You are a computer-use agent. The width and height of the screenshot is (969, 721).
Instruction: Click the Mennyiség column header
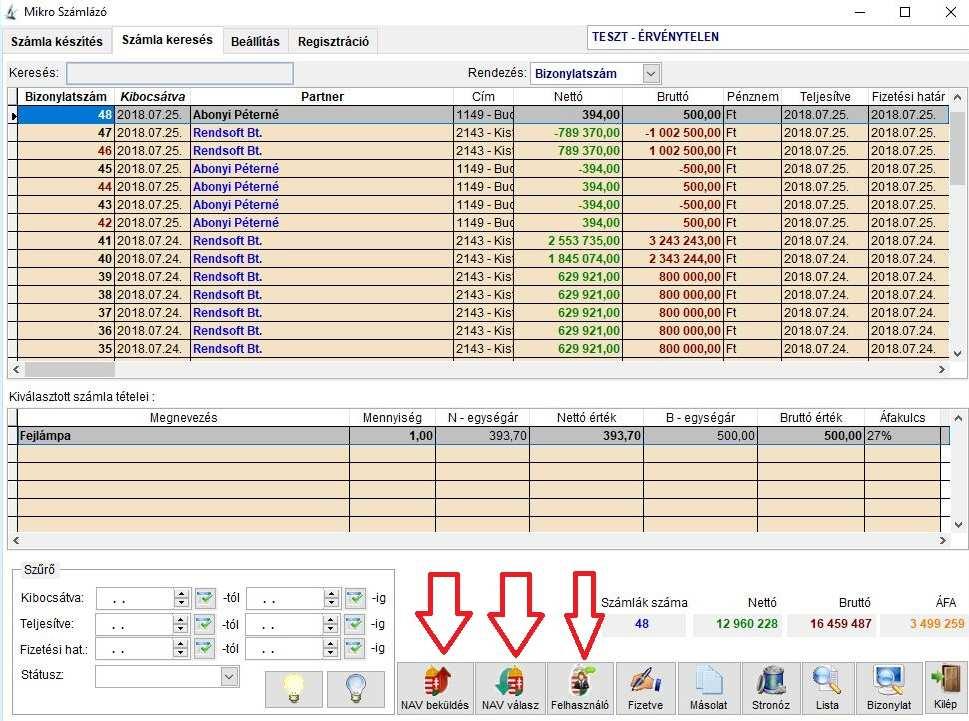(x=392, y=418)
